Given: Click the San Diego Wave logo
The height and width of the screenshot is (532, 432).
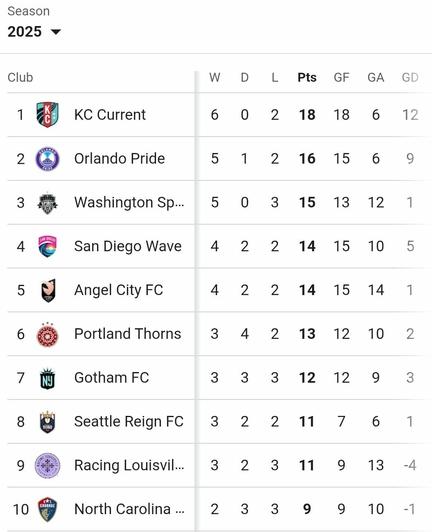Looking at the screenshot, I should [x=48, y=246].
